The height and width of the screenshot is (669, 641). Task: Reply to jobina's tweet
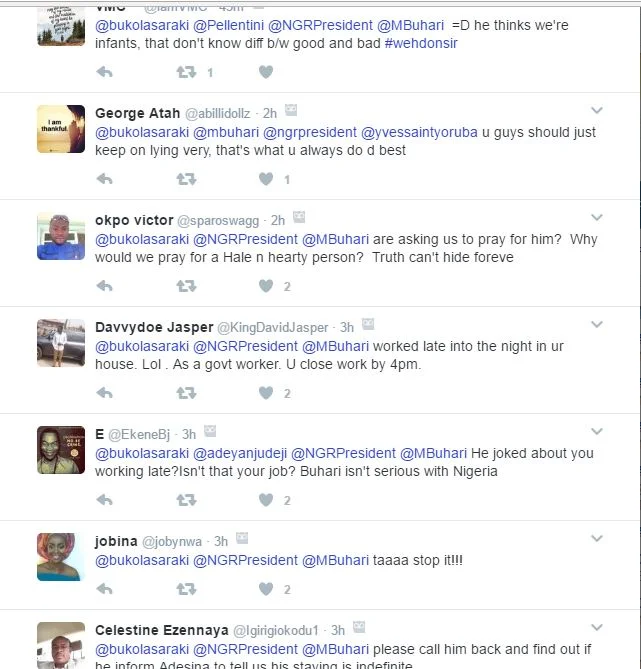104,589
